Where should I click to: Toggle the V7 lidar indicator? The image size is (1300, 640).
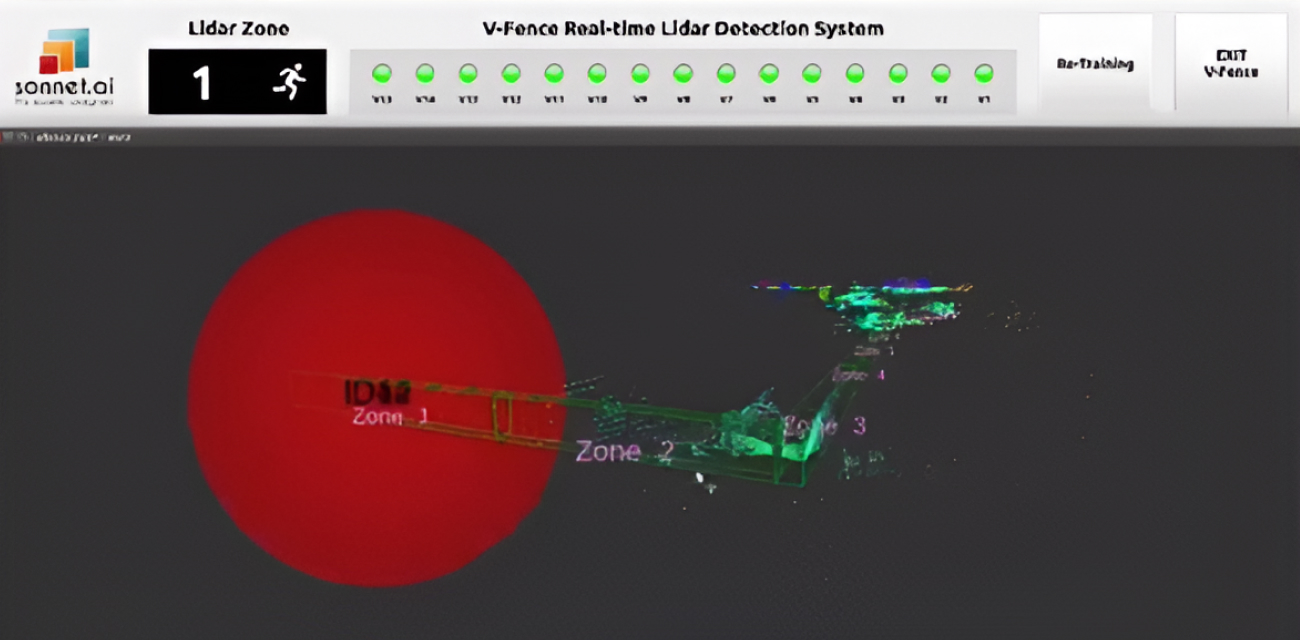tap(726, 73)
